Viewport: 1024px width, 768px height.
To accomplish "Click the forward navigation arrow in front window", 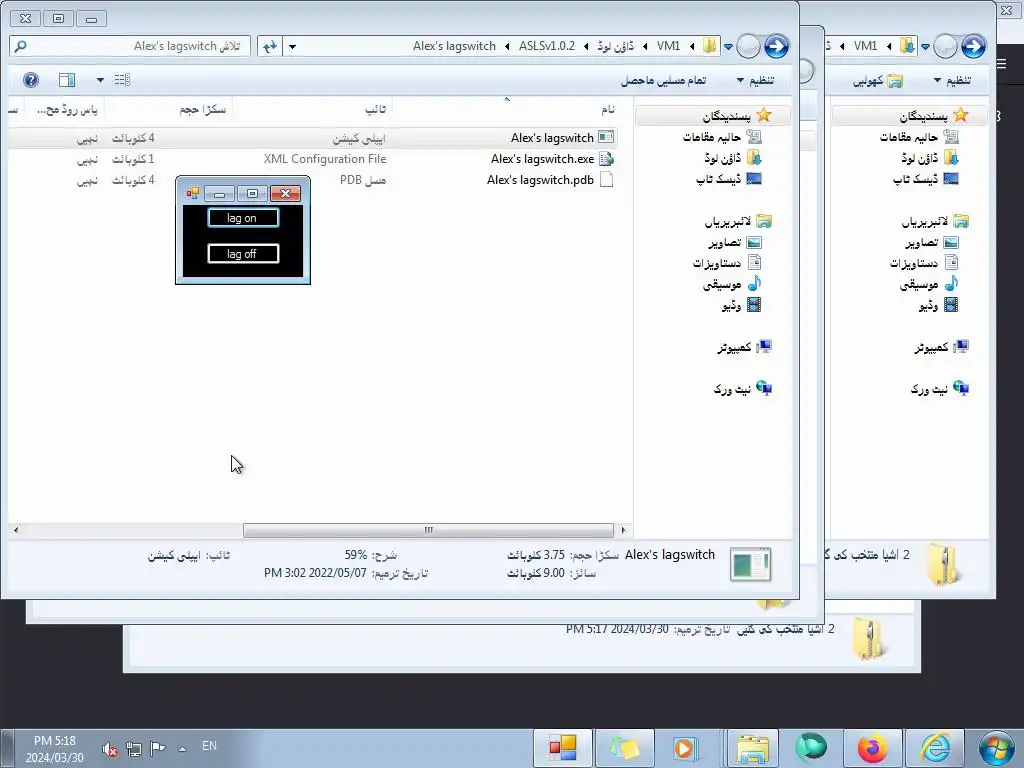I will (776, 46).
